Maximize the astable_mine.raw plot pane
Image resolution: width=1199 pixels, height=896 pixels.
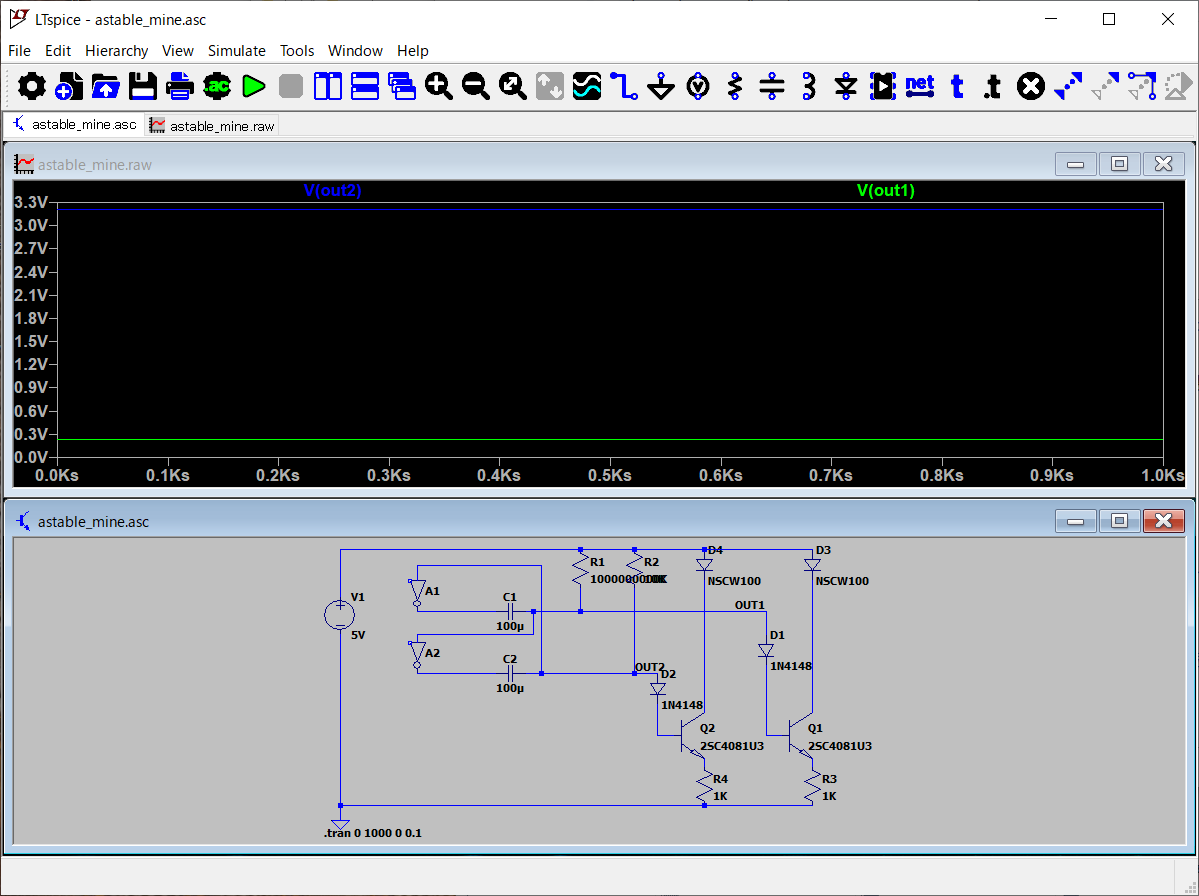1119,164
